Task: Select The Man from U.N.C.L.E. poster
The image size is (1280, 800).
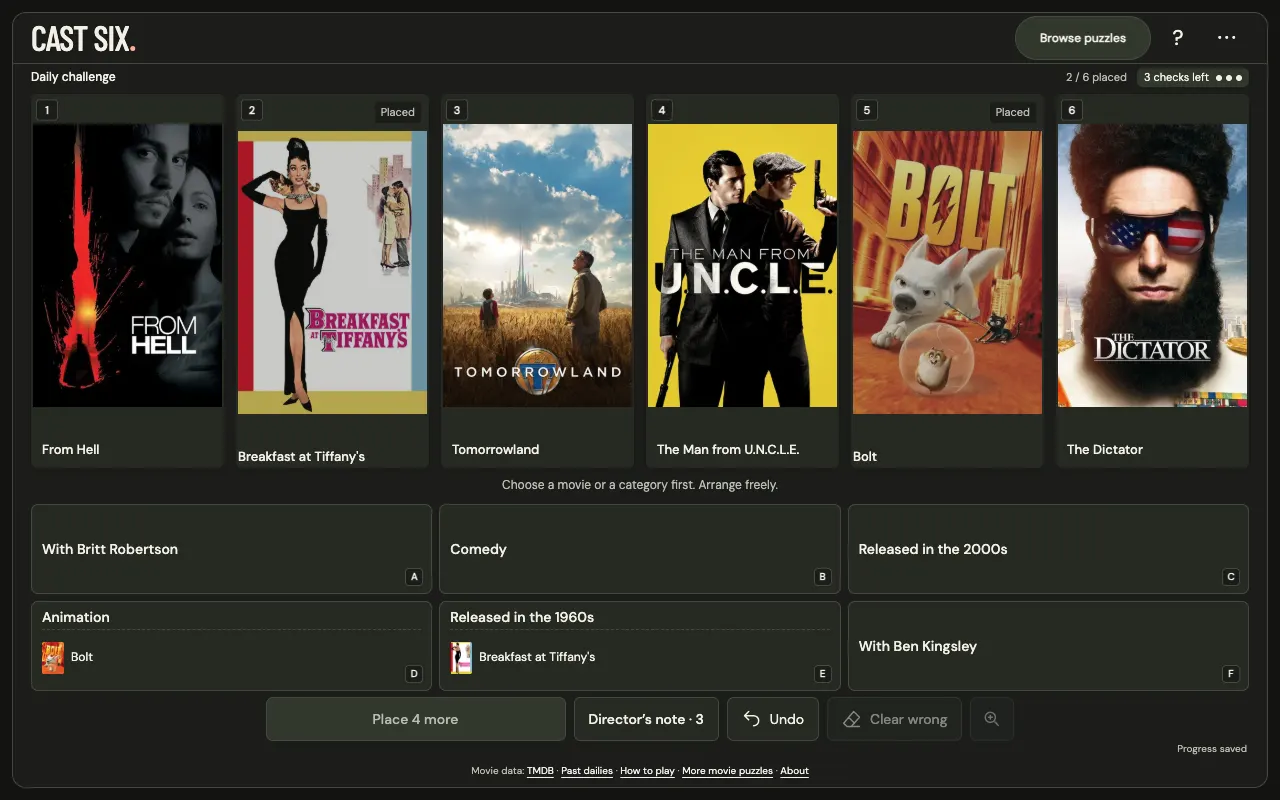Action: (742, 265)
